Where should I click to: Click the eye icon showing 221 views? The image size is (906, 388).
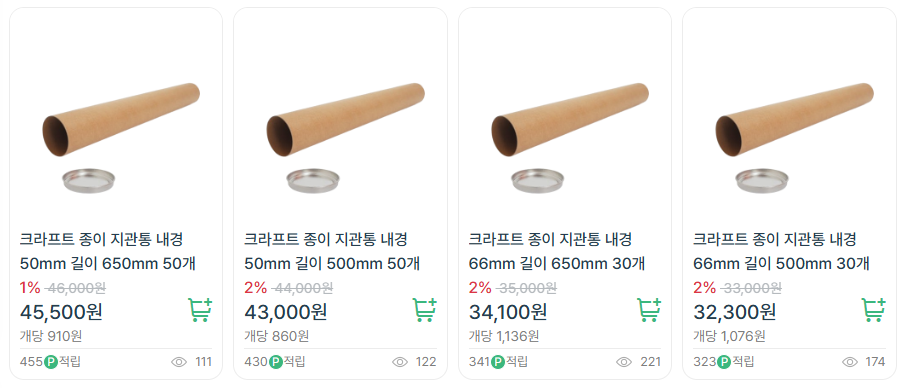624,362
